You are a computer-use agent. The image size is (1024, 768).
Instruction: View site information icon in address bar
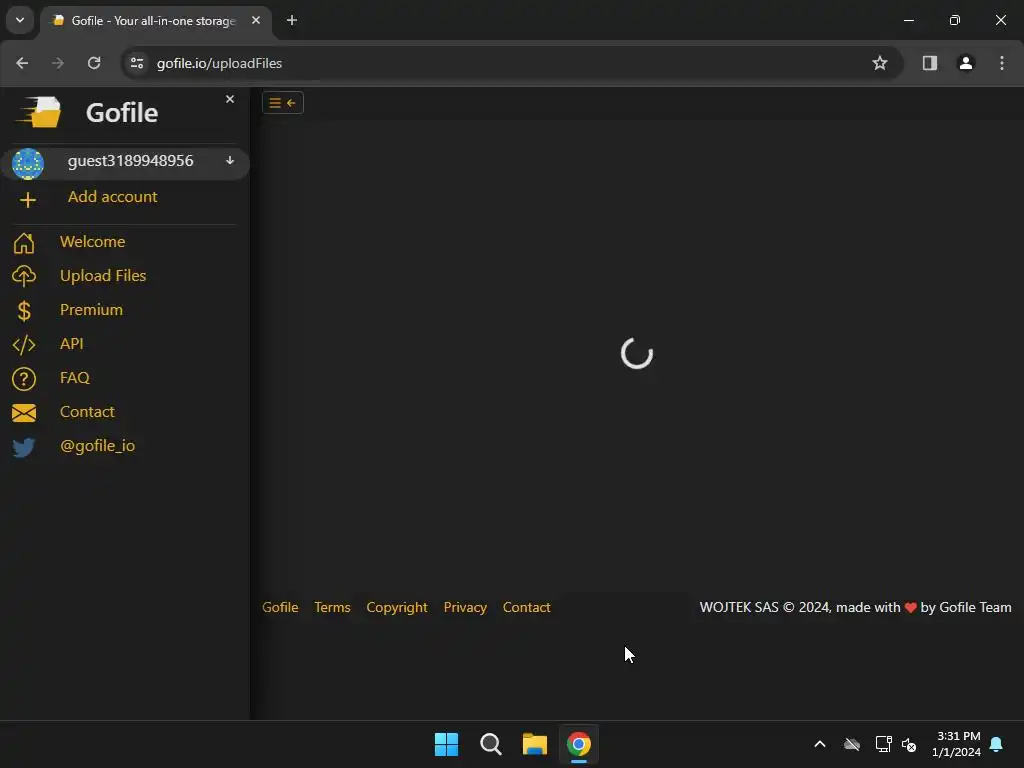coord(137,63)
